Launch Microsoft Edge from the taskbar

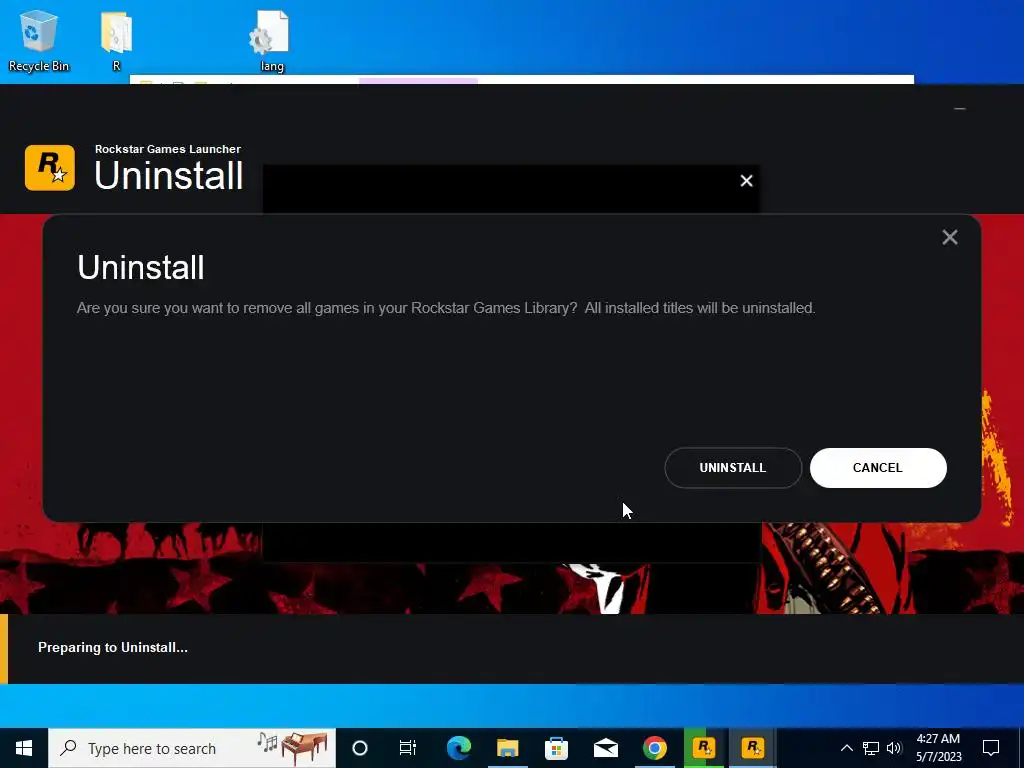click(x=458, y=748)
